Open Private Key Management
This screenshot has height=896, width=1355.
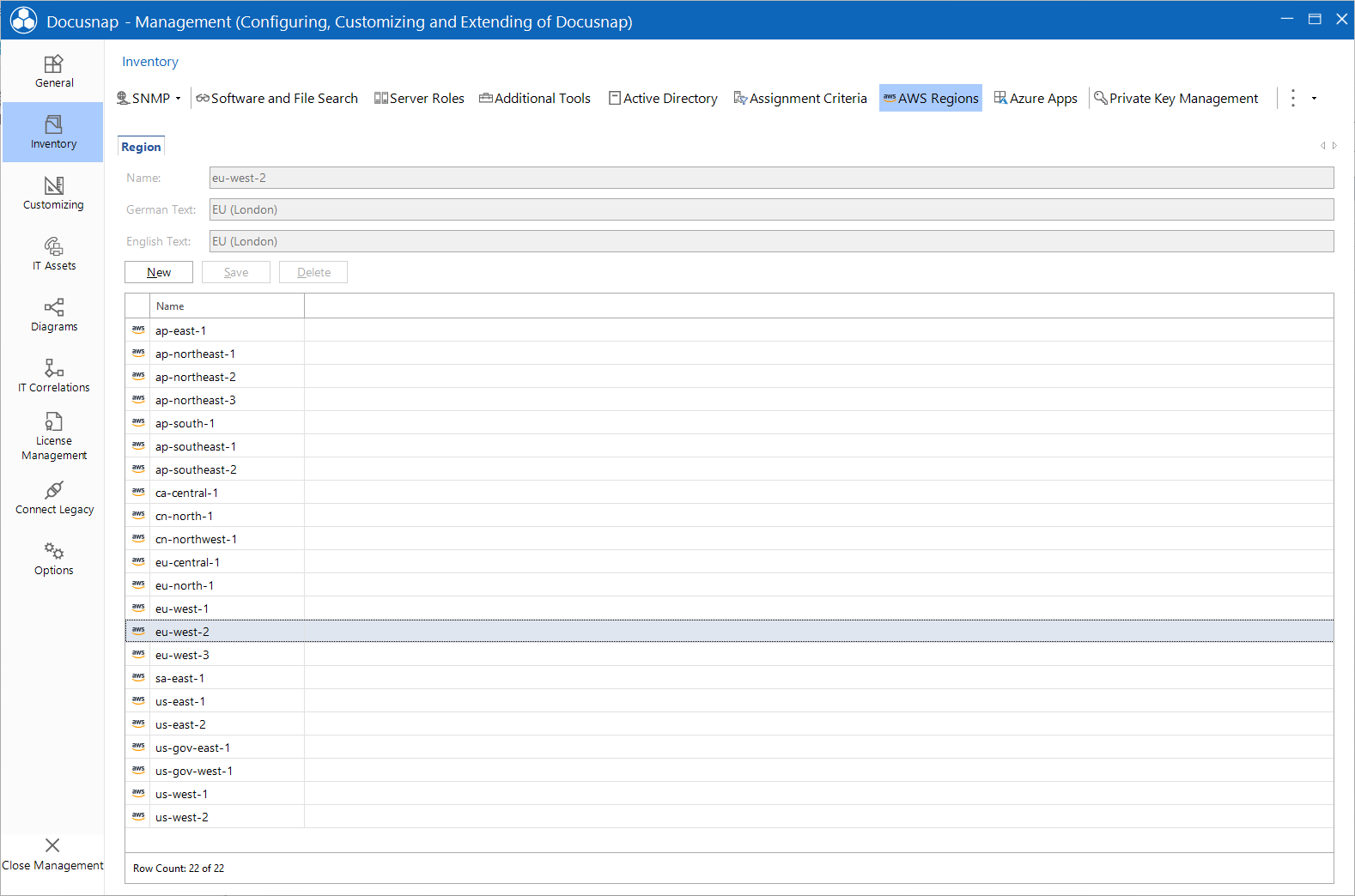click(x=1176, y=98)
